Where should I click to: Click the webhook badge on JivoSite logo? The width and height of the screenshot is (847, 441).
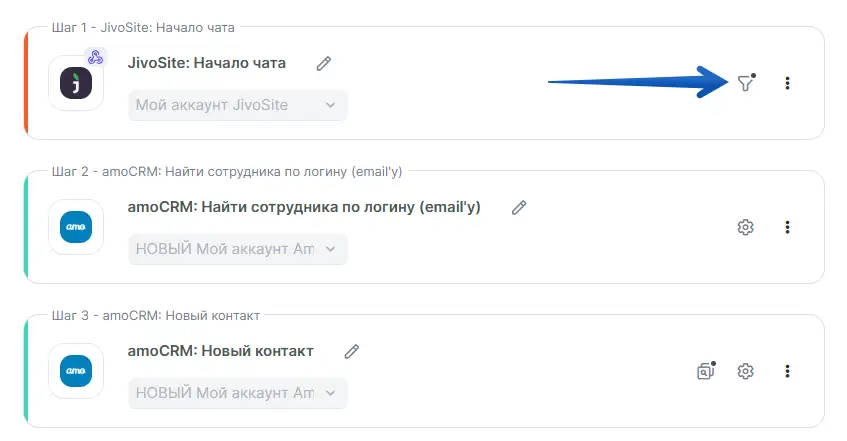pos(96,57)
